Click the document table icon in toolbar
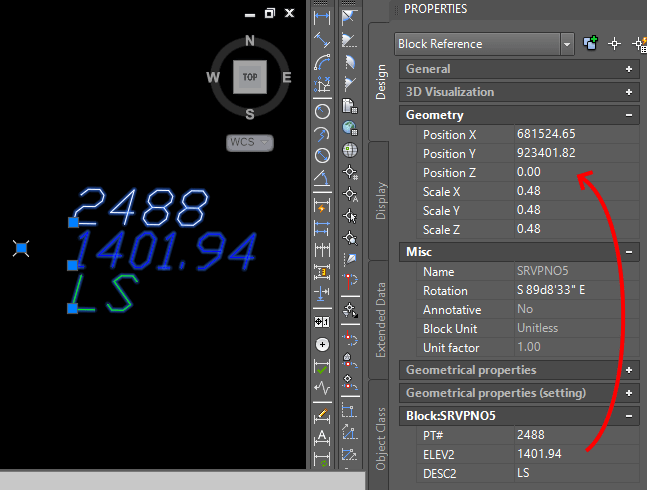647x490 pixels. (350, 106)
